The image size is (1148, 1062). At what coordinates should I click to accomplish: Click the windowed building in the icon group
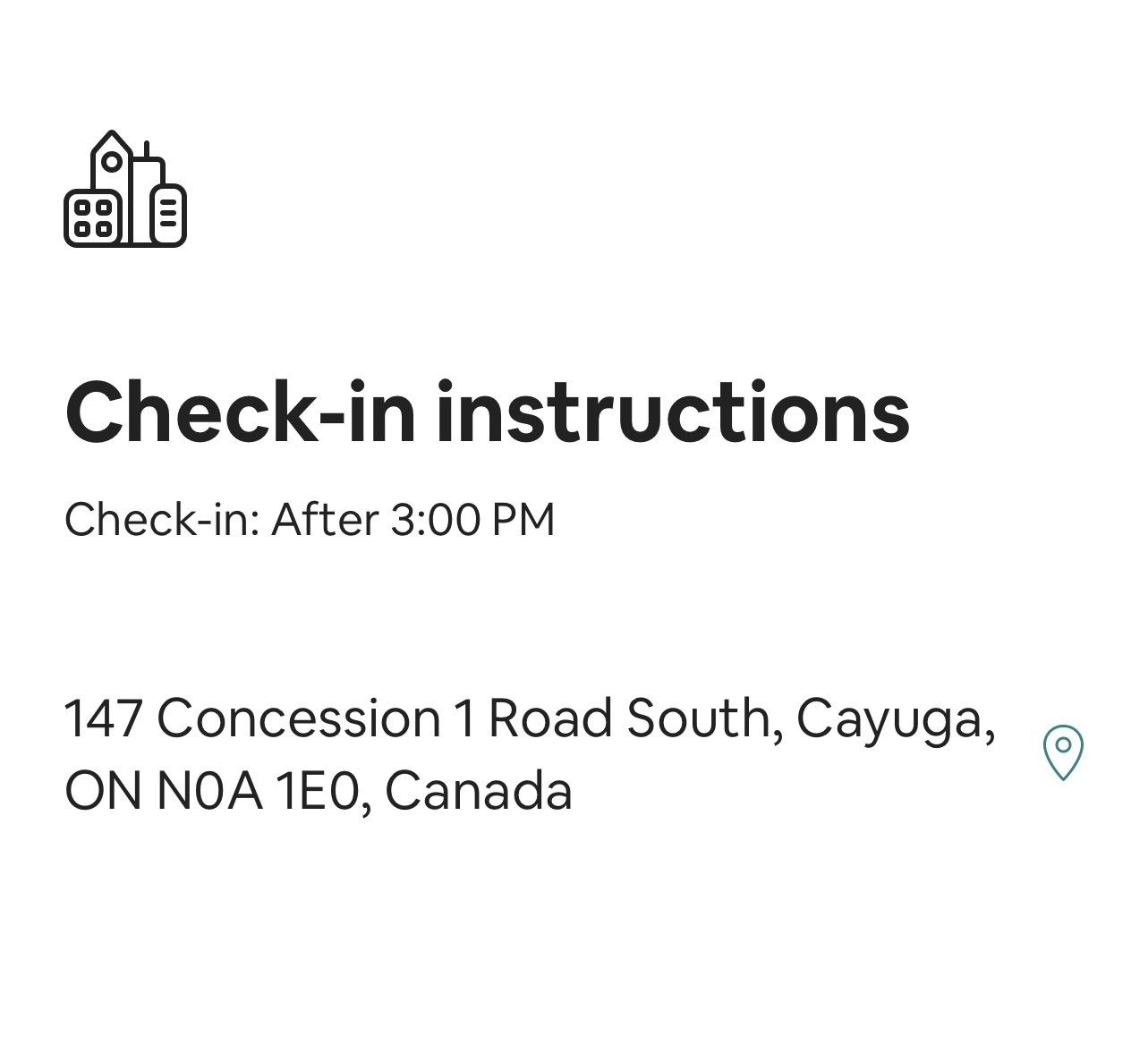[x=94, y=217]
